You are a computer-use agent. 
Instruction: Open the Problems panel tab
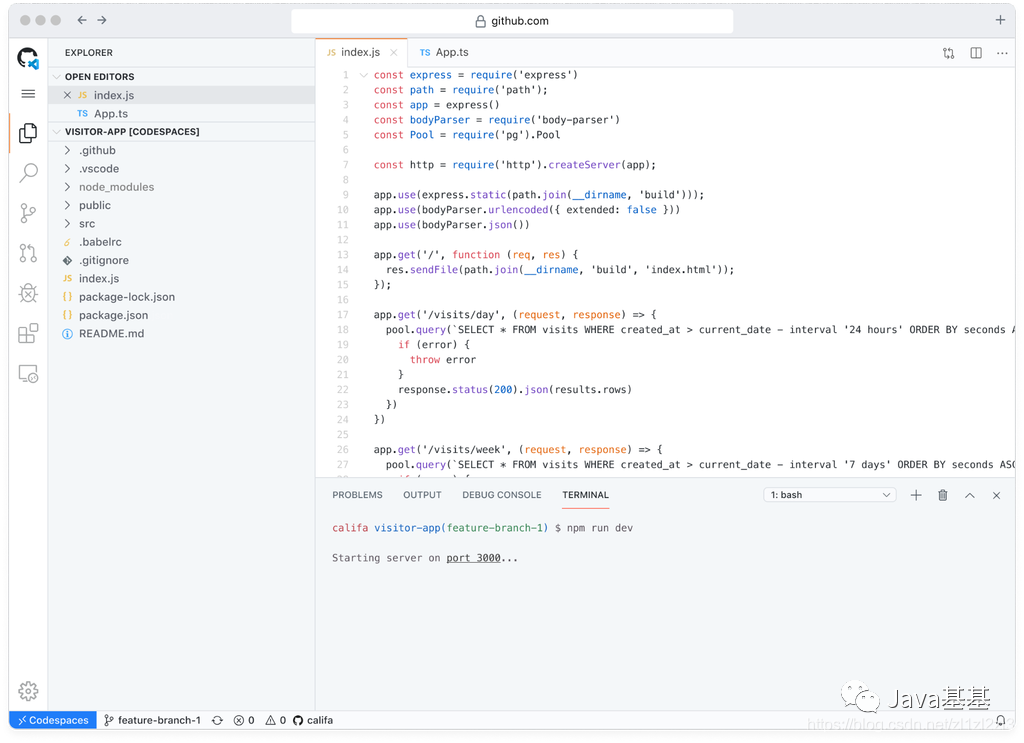pos(357,495)
